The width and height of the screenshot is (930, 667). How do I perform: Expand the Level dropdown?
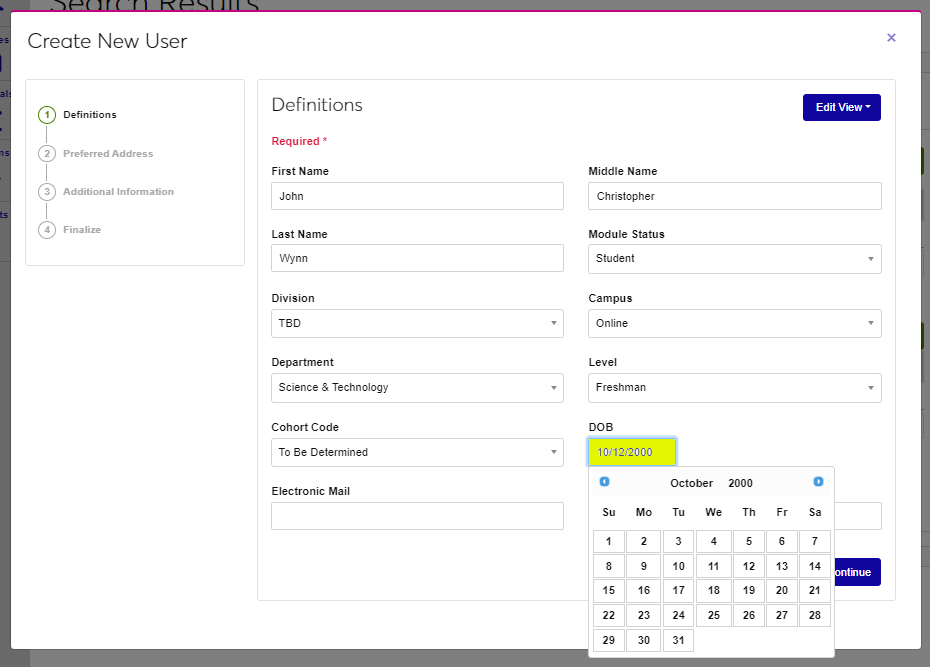point(734,388)
